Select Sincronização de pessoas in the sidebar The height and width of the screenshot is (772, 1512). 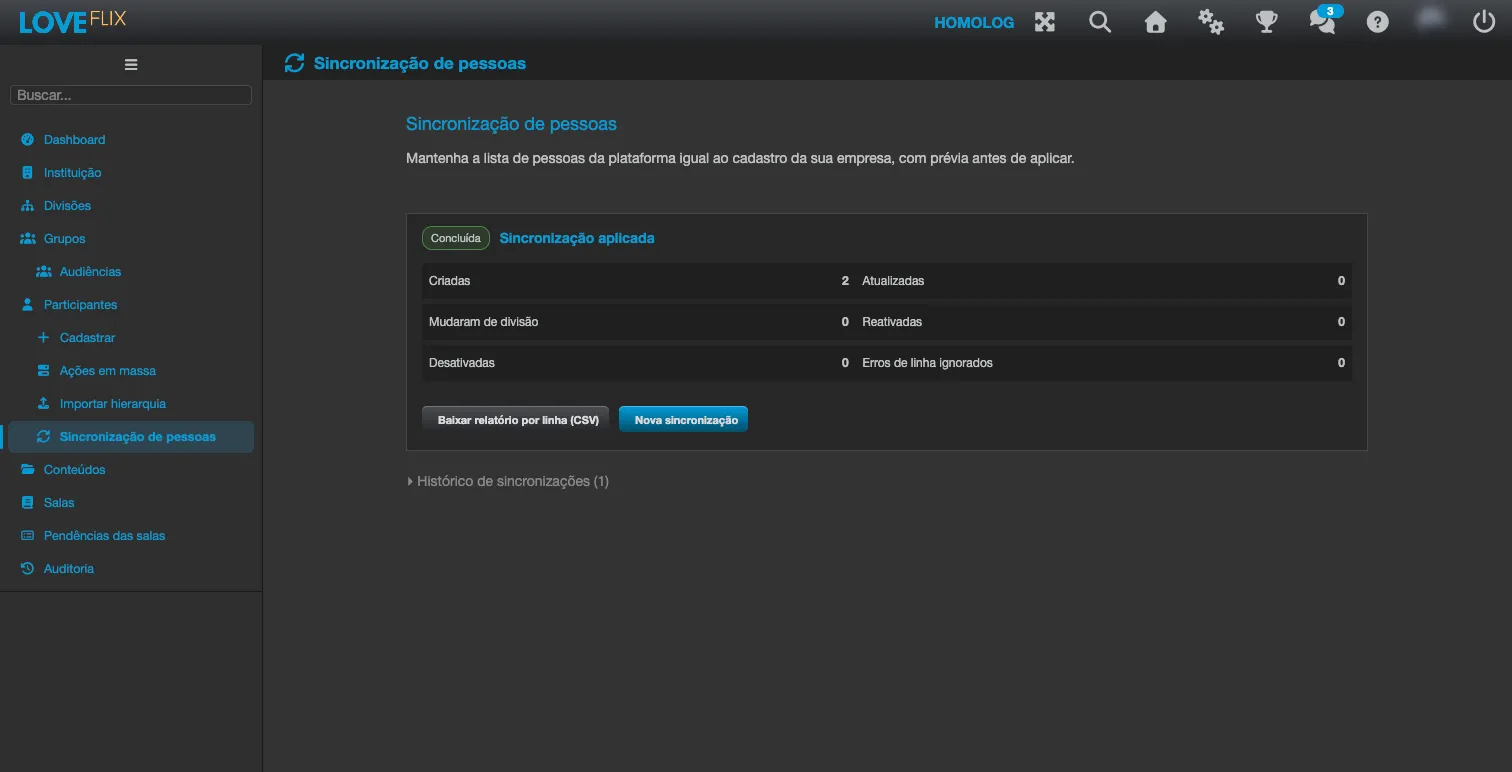[131, 437]
